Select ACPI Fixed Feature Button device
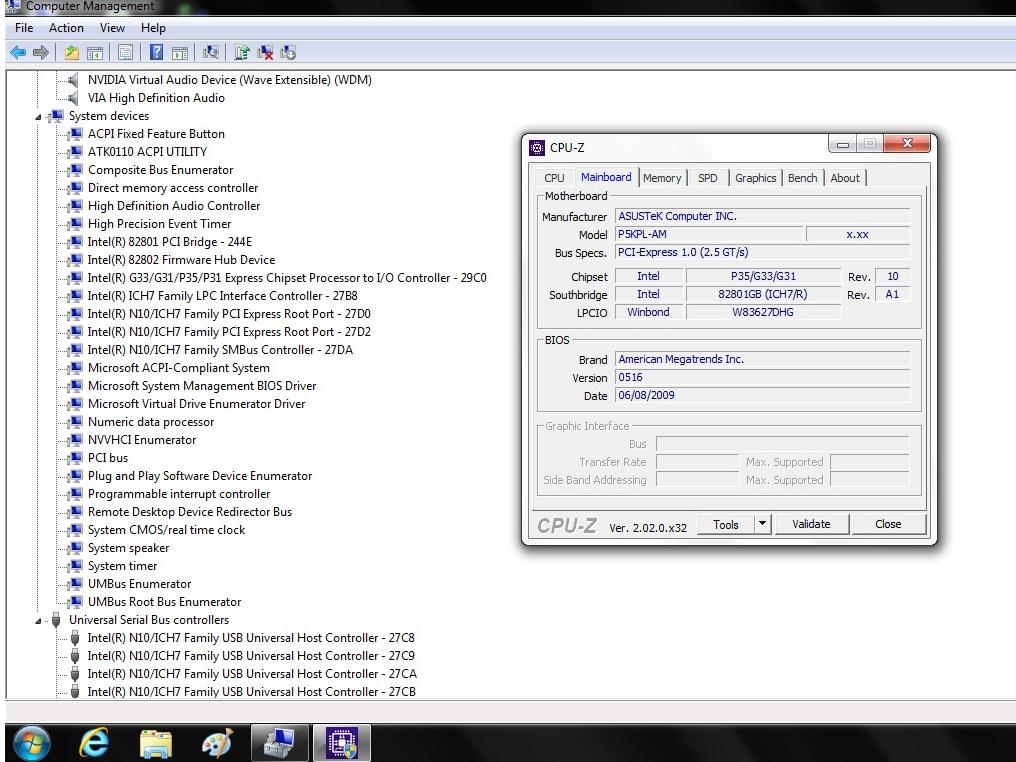1016x762 pixels. [x=156, y=133]
